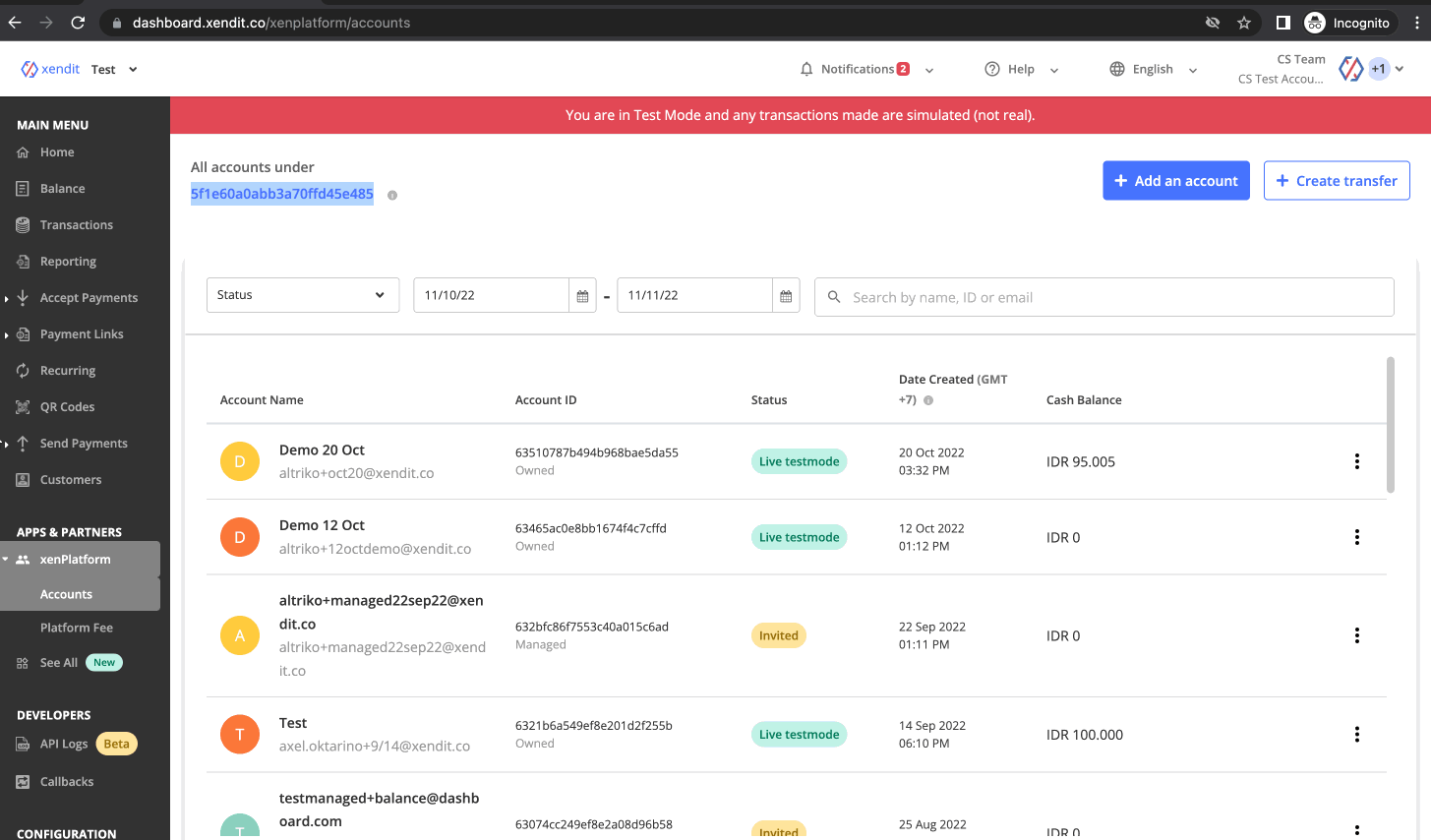Click the Create transfer button

[x=1336, y=181]
